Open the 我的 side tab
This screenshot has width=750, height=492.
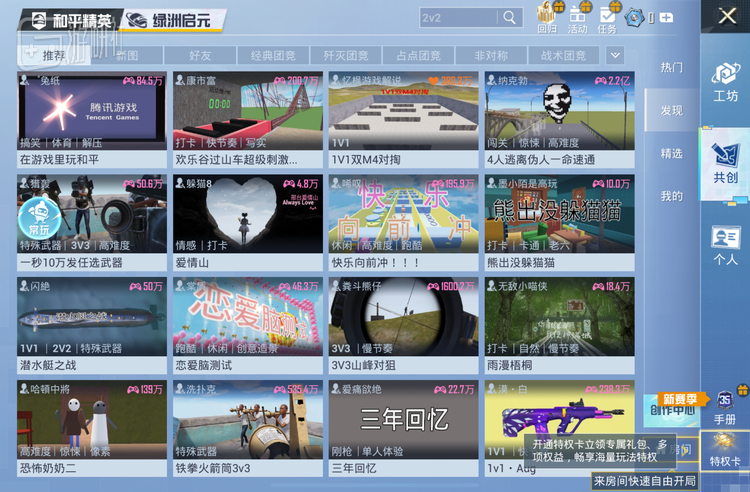pos(671,196)
